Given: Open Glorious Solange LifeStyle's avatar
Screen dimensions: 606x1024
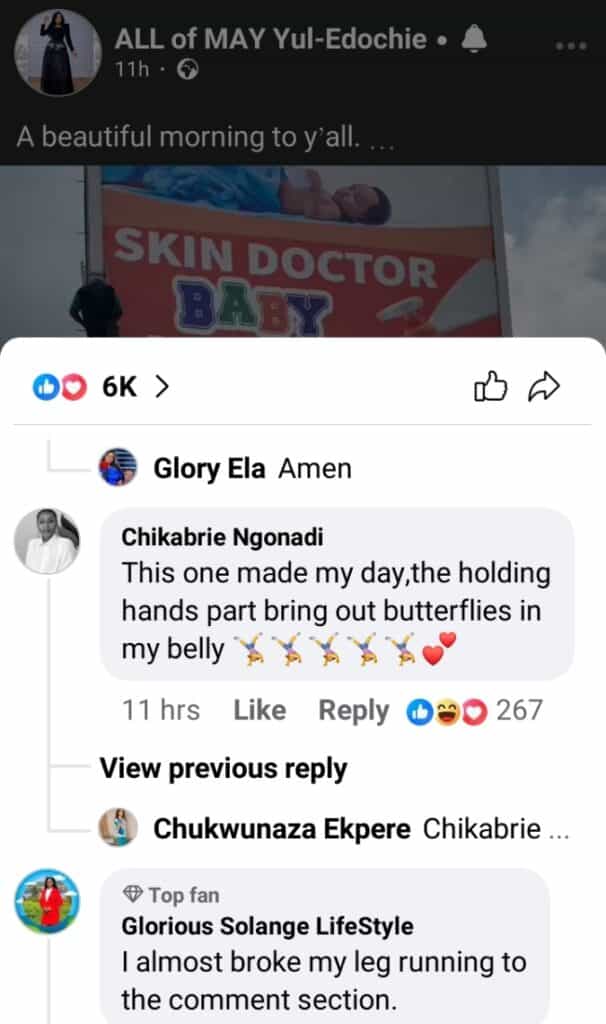Looking at the screenshot, I should [x=46, y=901].
